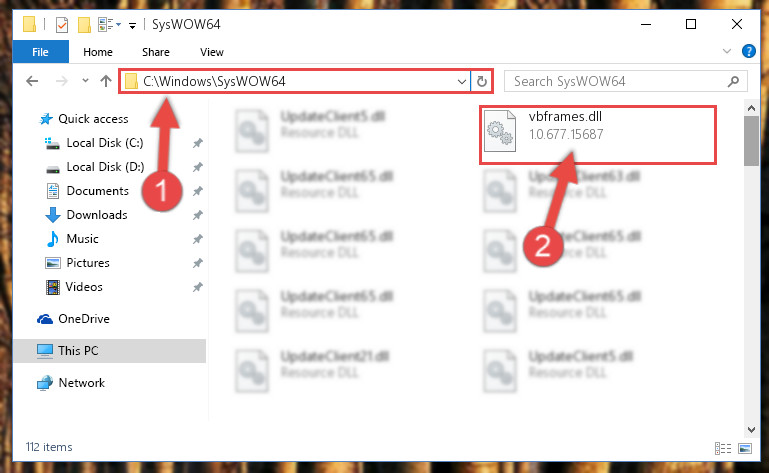The height and width of the screenshot is (473, 769).
Task: Click the New Folder quick access toolbar icon
Action: tap(84, 25)
